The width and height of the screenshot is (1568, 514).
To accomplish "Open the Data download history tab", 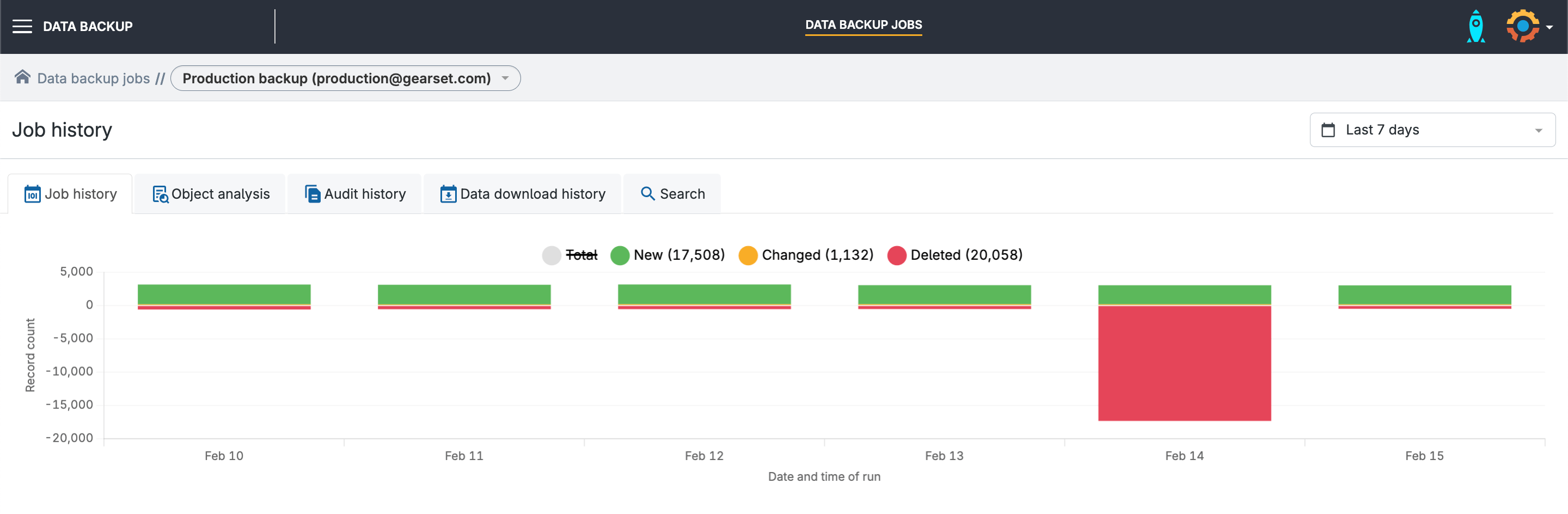I will click(x=522, y=194).
